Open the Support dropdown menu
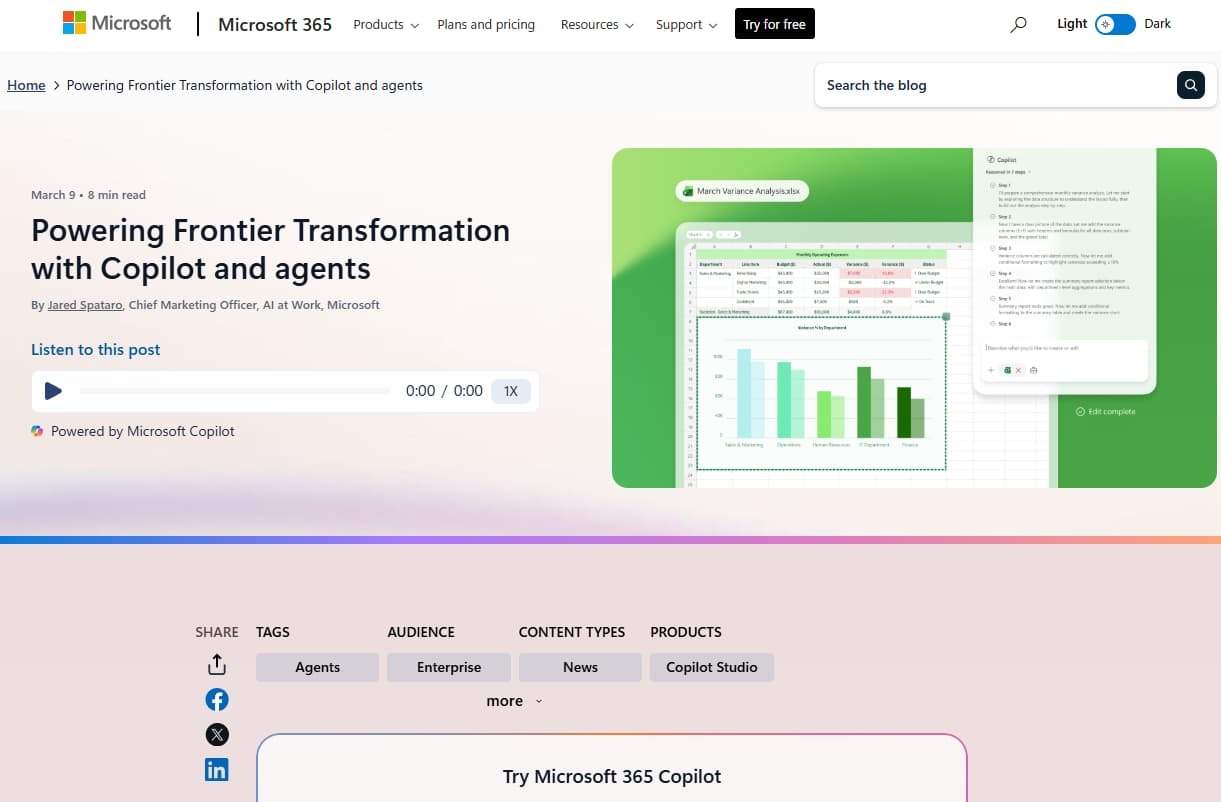1221x802 pixels. point(686,25)
